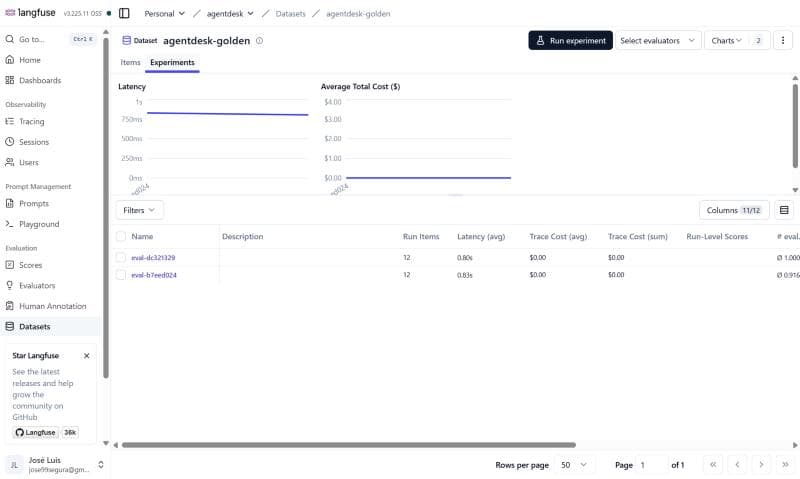Open Personal organization dropdown
Viewport: 800px width, 479px height.
164,14
